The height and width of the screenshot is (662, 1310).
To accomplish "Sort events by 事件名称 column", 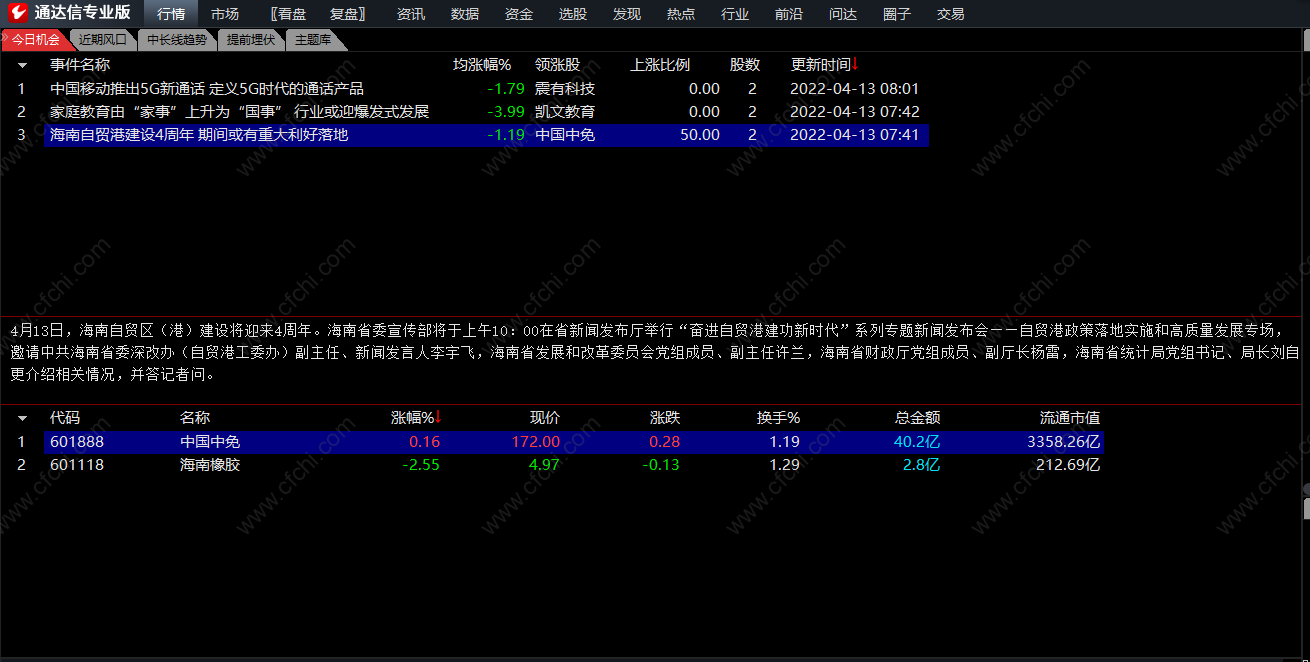I will click(80, 65).
